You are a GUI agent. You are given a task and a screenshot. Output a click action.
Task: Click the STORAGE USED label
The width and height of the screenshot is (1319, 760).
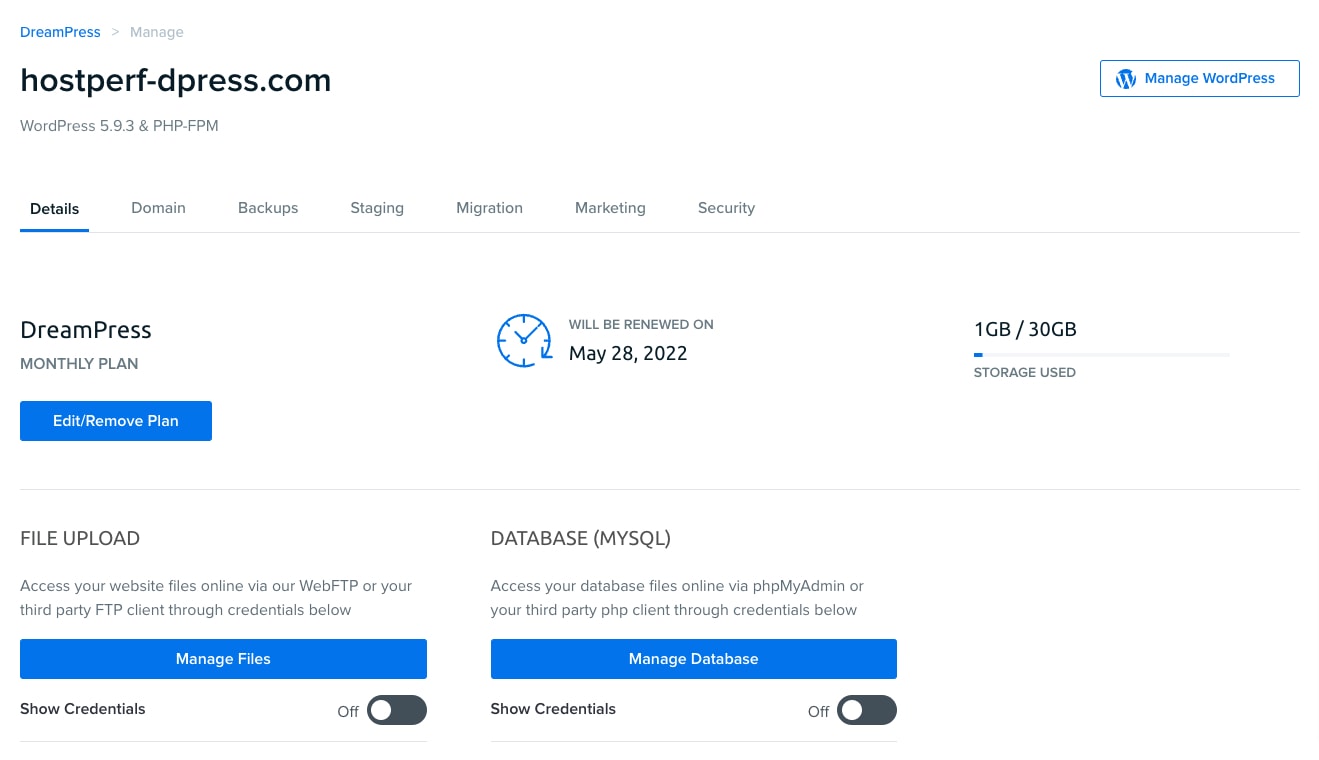pyautogui.click(x=1025, y=372)
